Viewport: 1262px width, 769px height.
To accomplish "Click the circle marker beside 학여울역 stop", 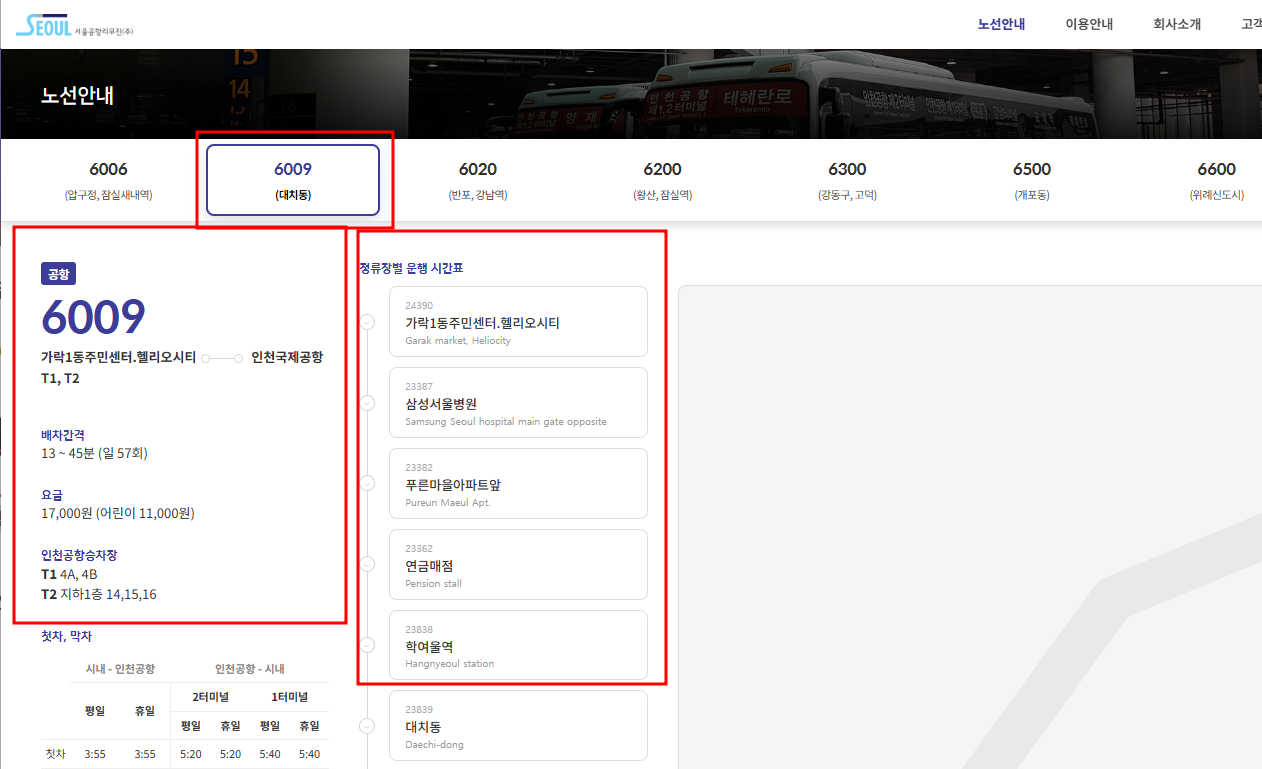I will [x=367, y=645].
